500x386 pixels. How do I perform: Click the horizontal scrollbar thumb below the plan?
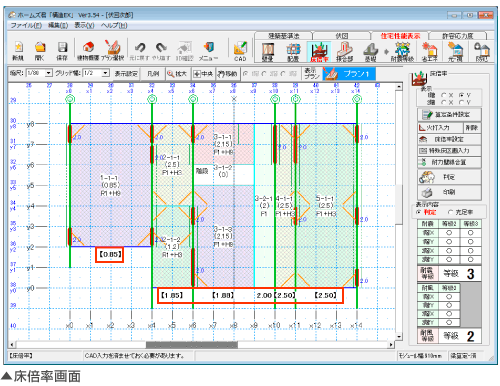[x=192, y=345]
